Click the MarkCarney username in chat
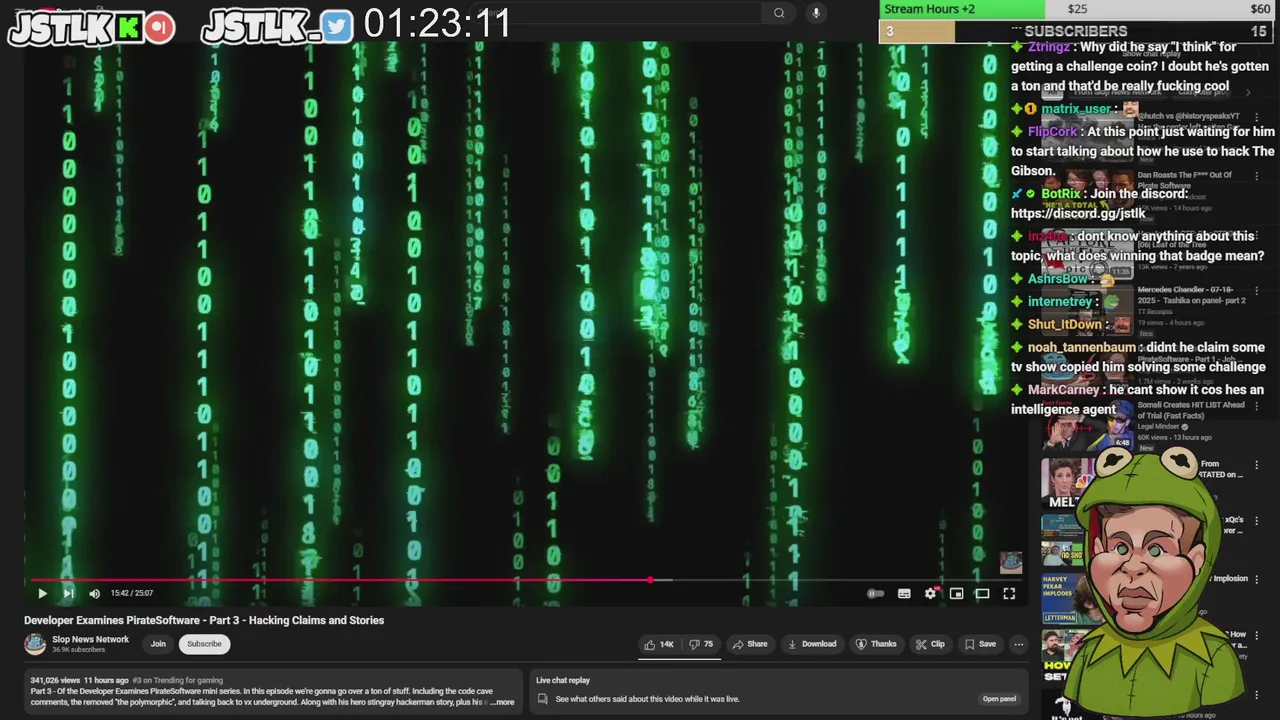The image size is (1280, 720). 1063,390
